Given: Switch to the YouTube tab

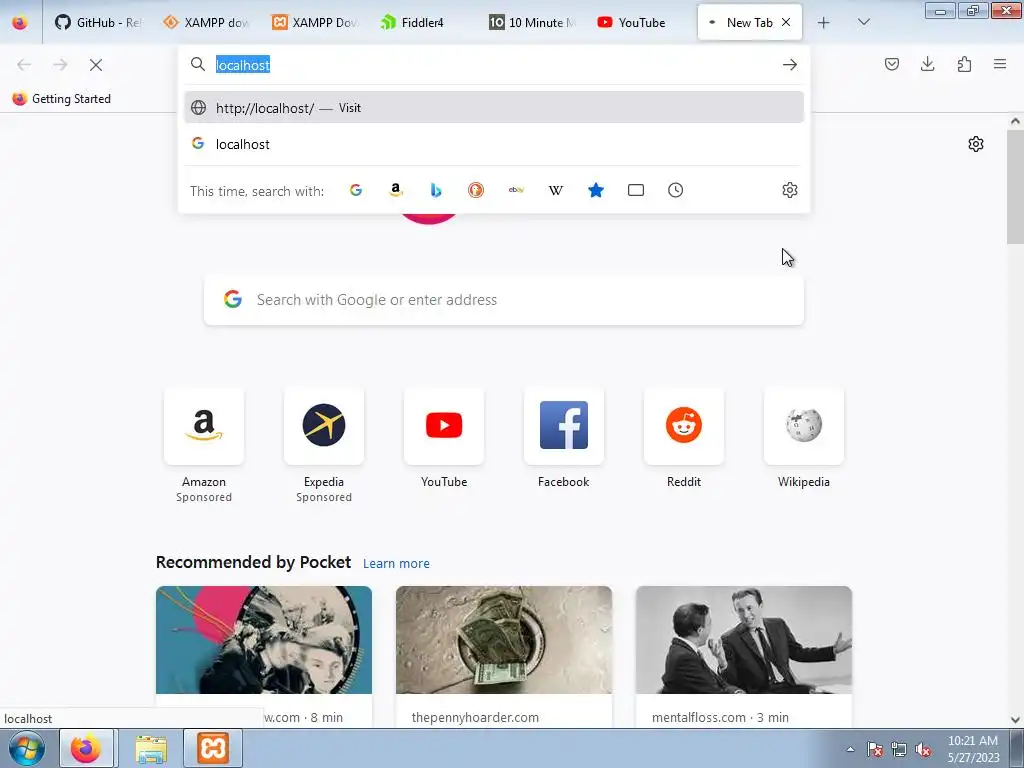Looking at the screenshot, I should [639, 22].
